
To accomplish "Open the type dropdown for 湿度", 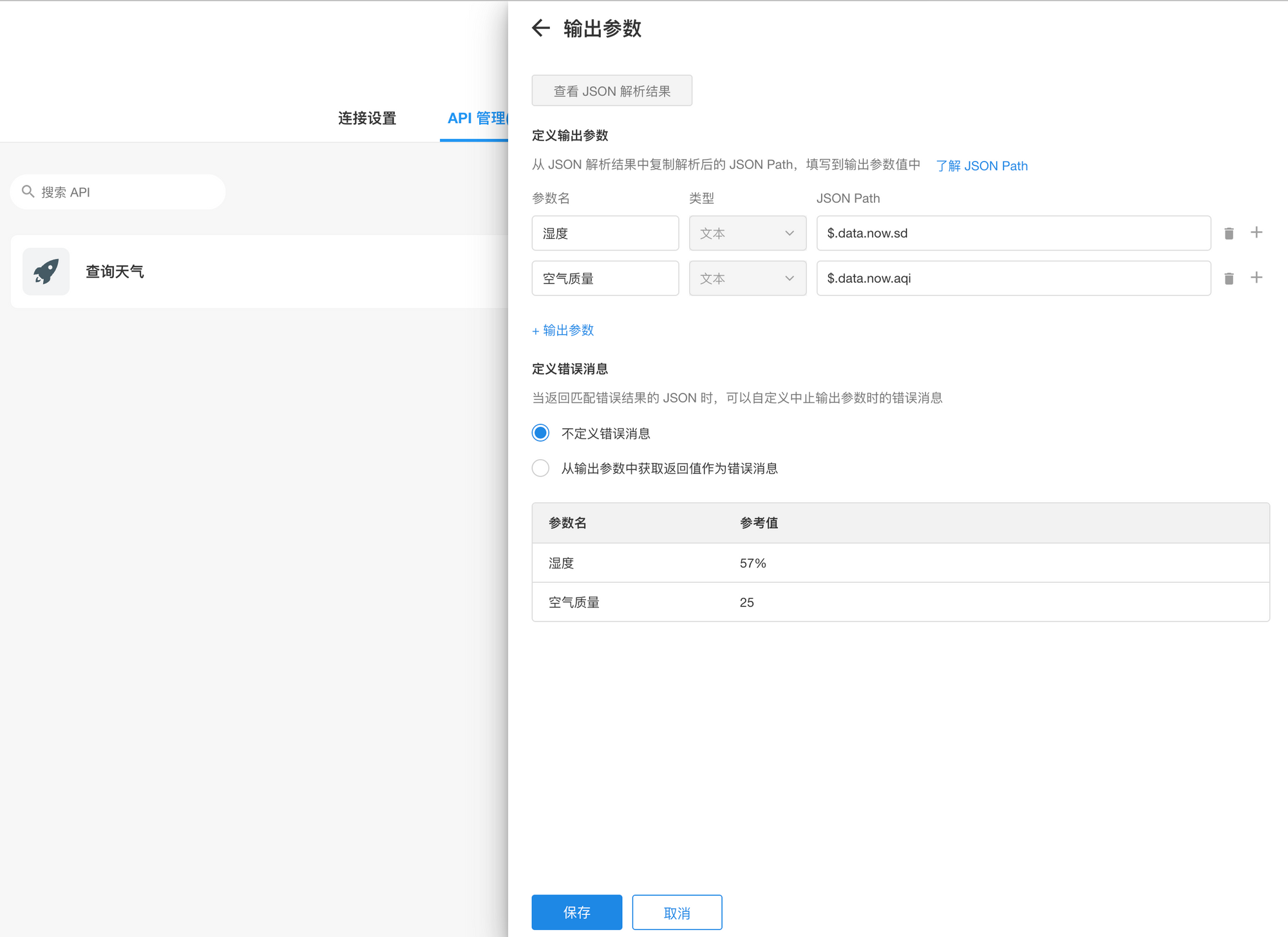I will tap(747, 233).
